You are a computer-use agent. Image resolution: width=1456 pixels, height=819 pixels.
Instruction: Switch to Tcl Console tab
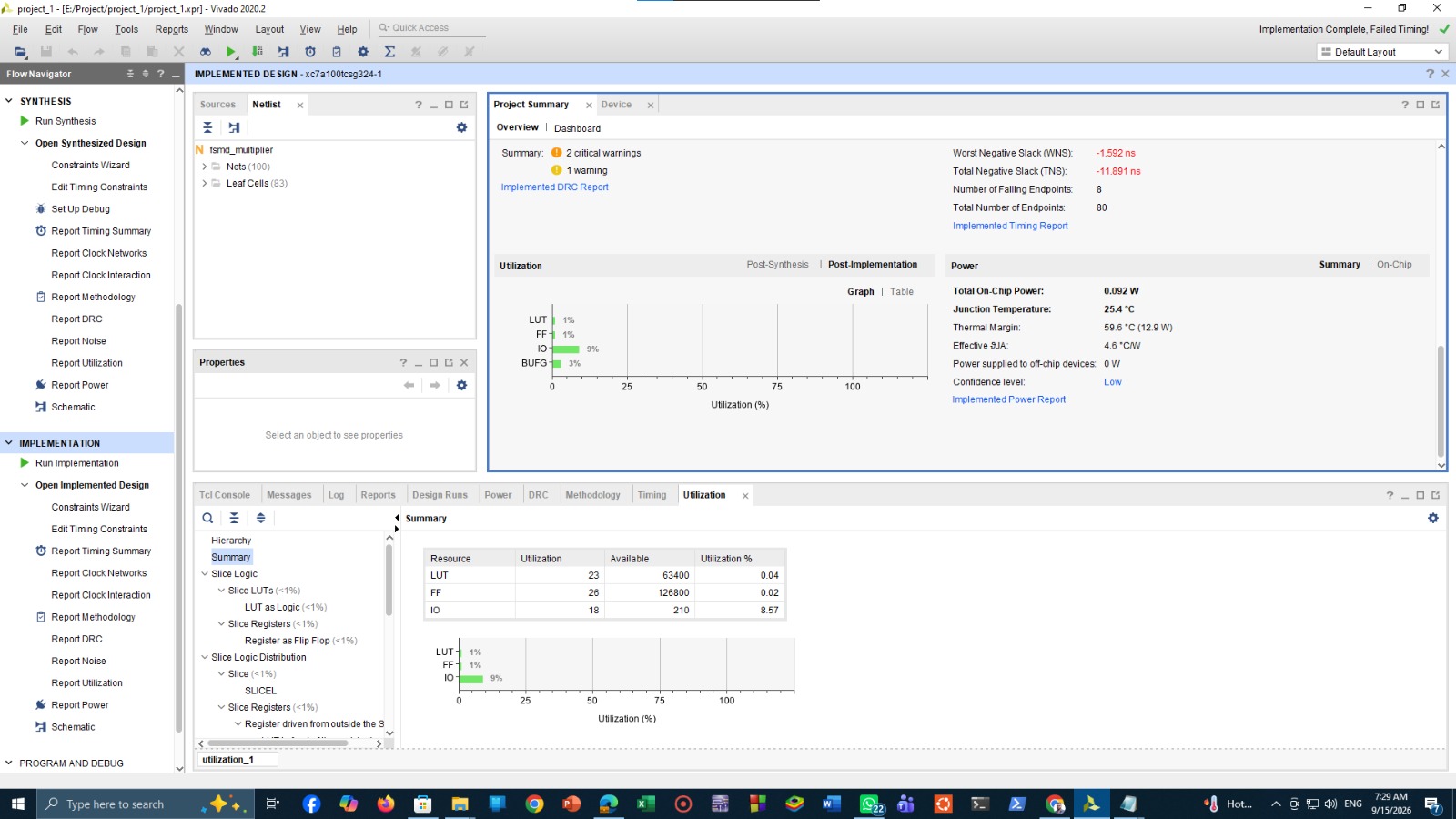click(225, 495)
